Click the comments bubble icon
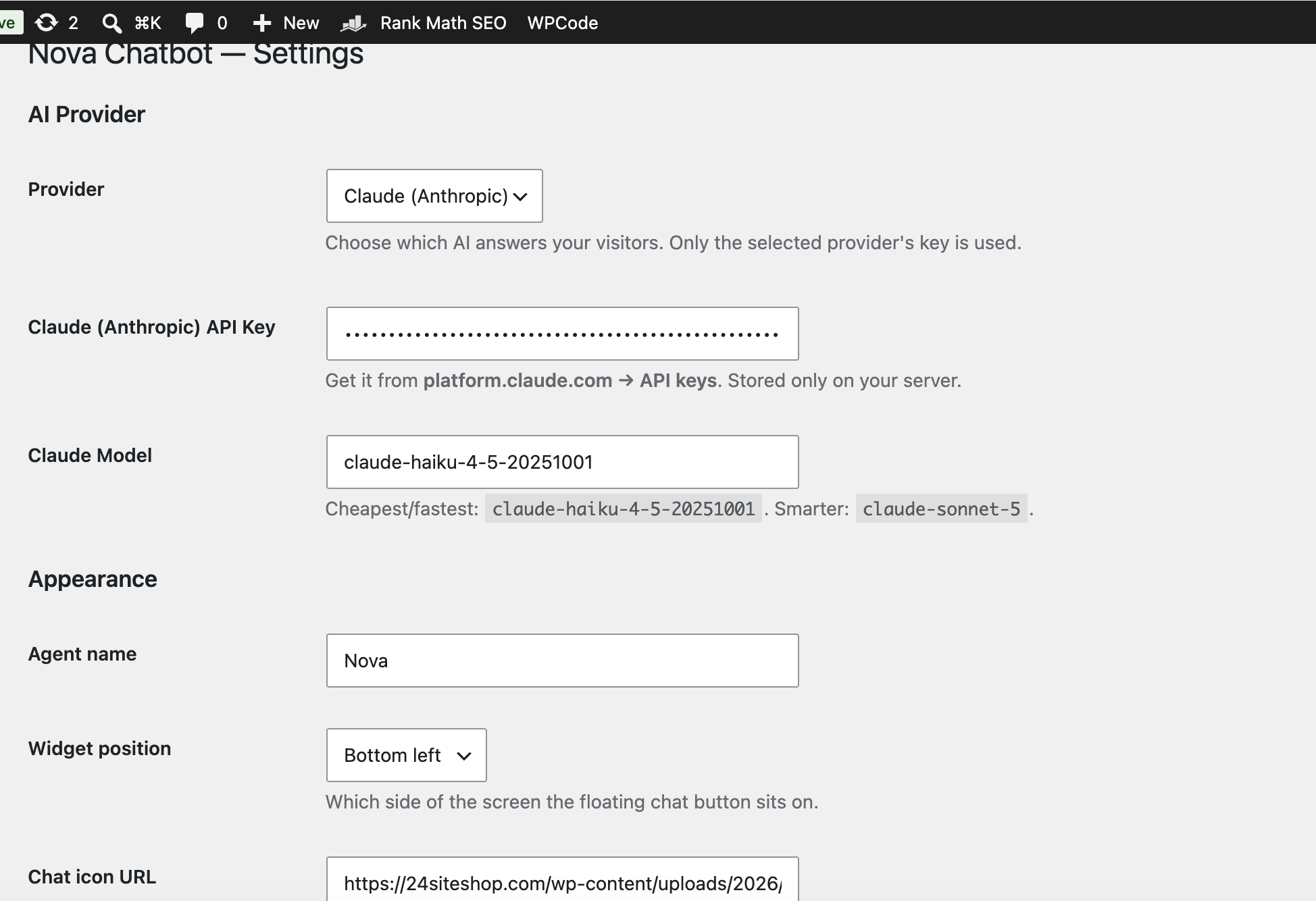 tap(194, 23)
